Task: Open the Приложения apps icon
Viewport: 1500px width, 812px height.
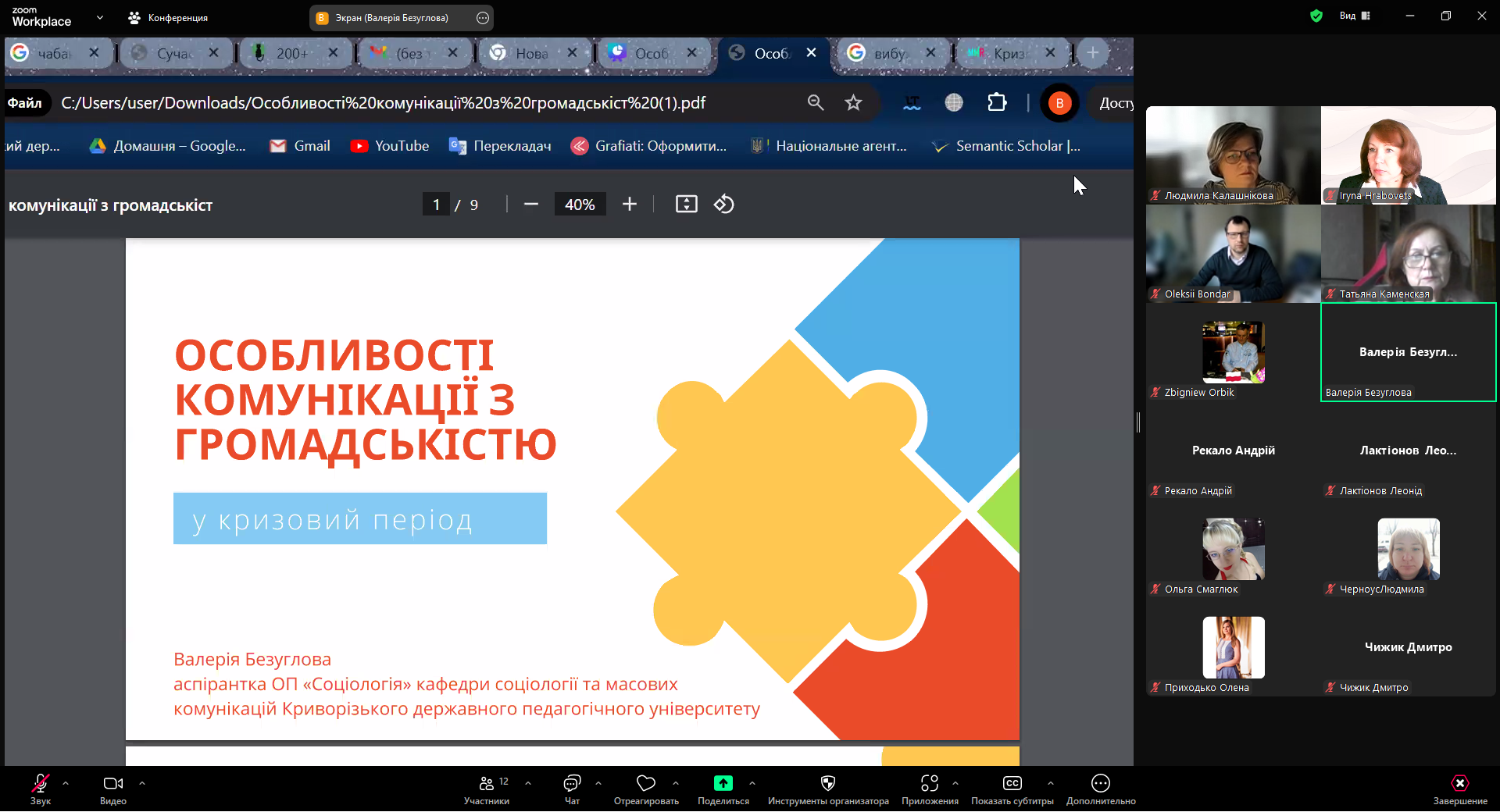Action: click(x=930, y=783)
